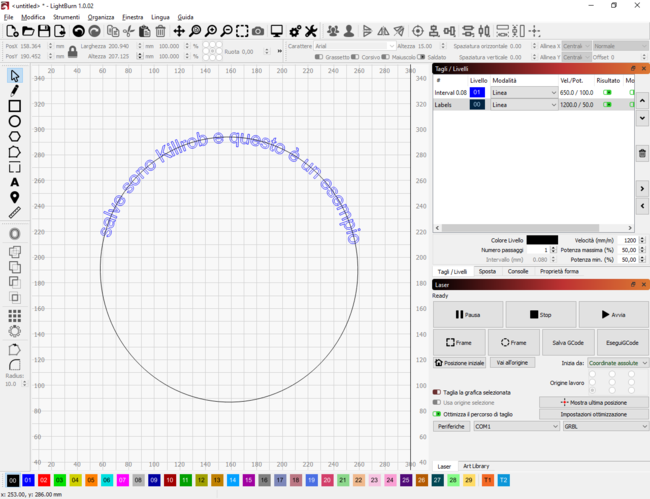Pick the red 02 color swatch

[44, 480]
